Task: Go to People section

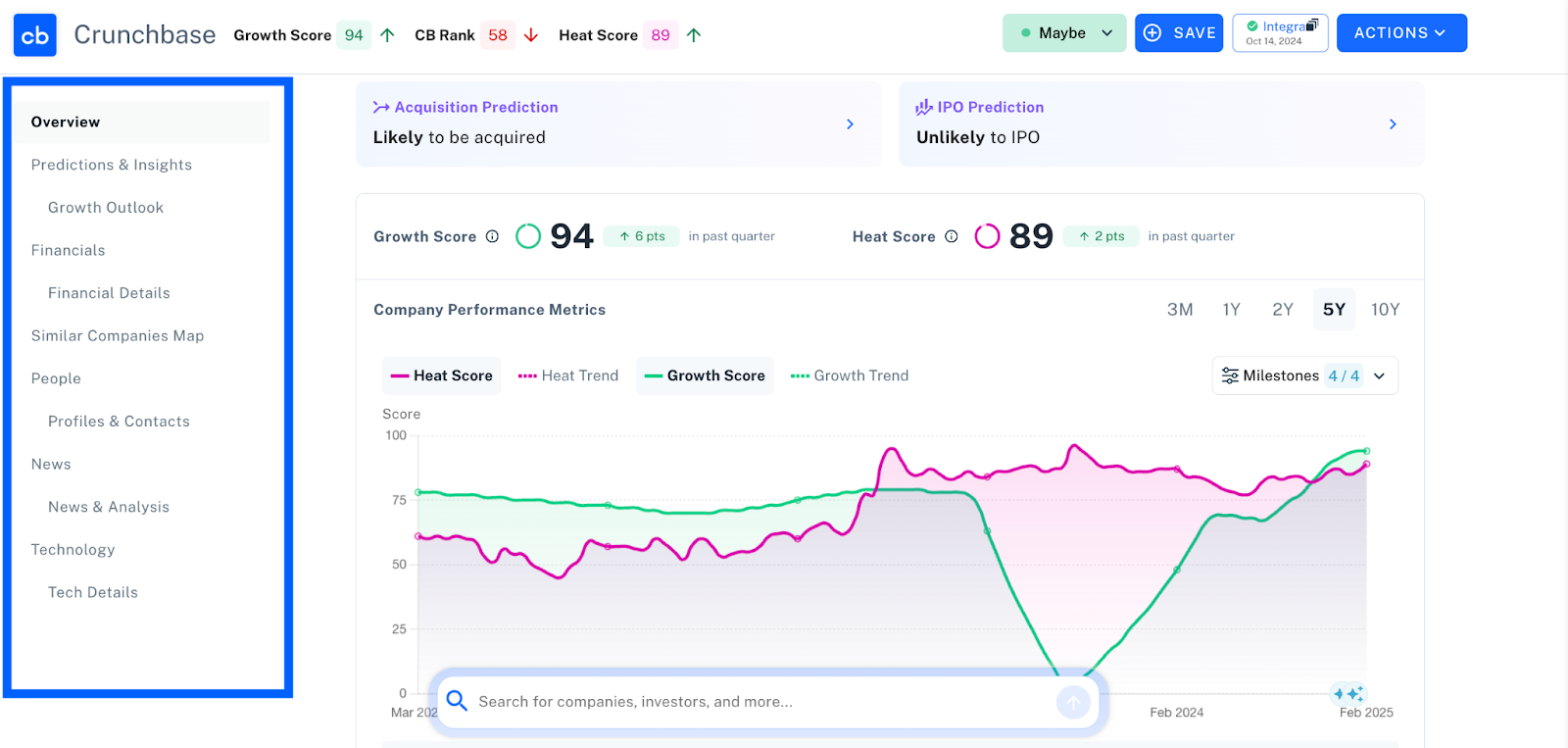Action: tap(56, 378)
